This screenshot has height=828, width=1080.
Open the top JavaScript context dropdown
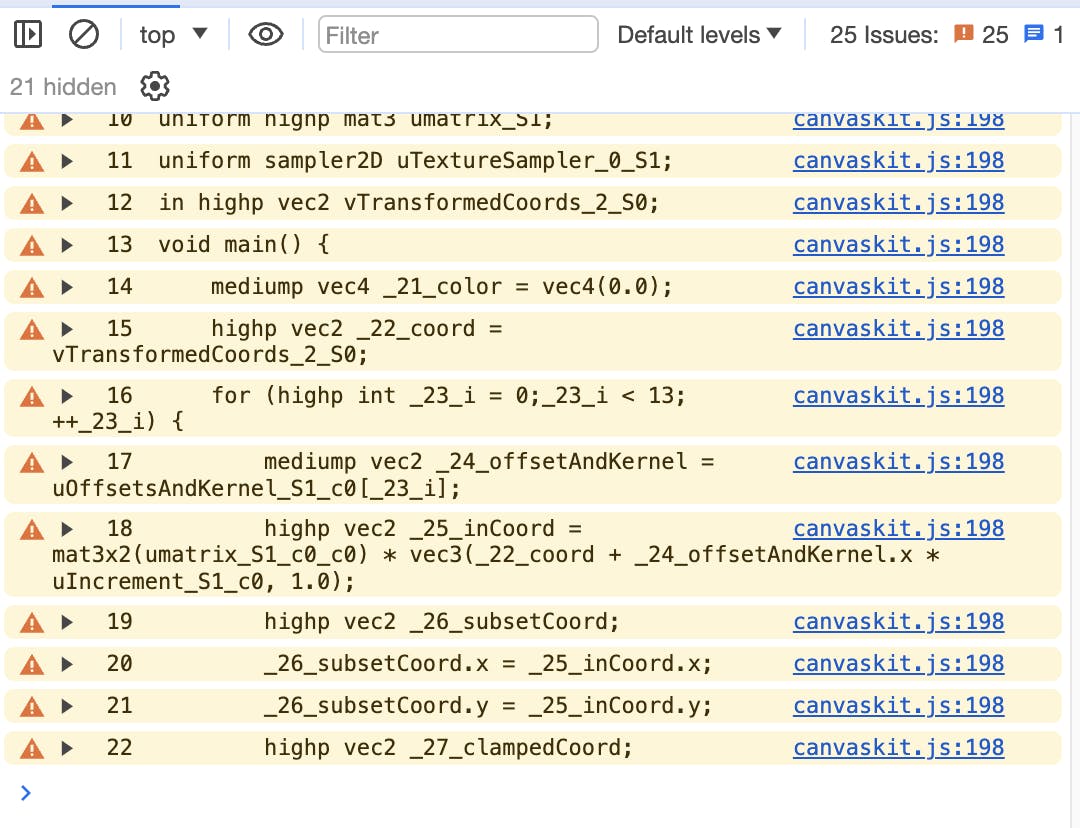coord(173,35)
